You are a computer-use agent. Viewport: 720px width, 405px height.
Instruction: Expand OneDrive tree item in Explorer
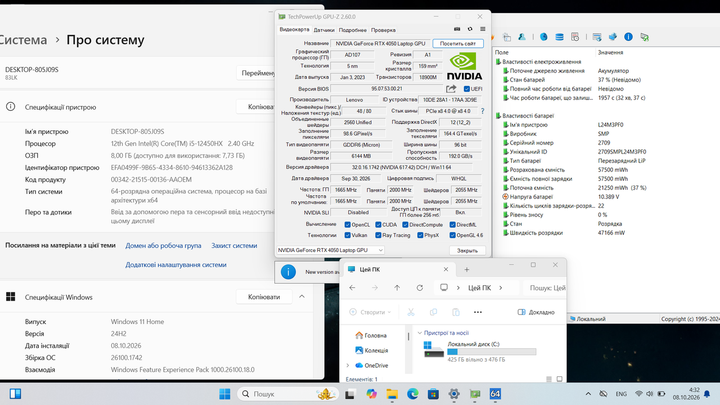point(348,366)
